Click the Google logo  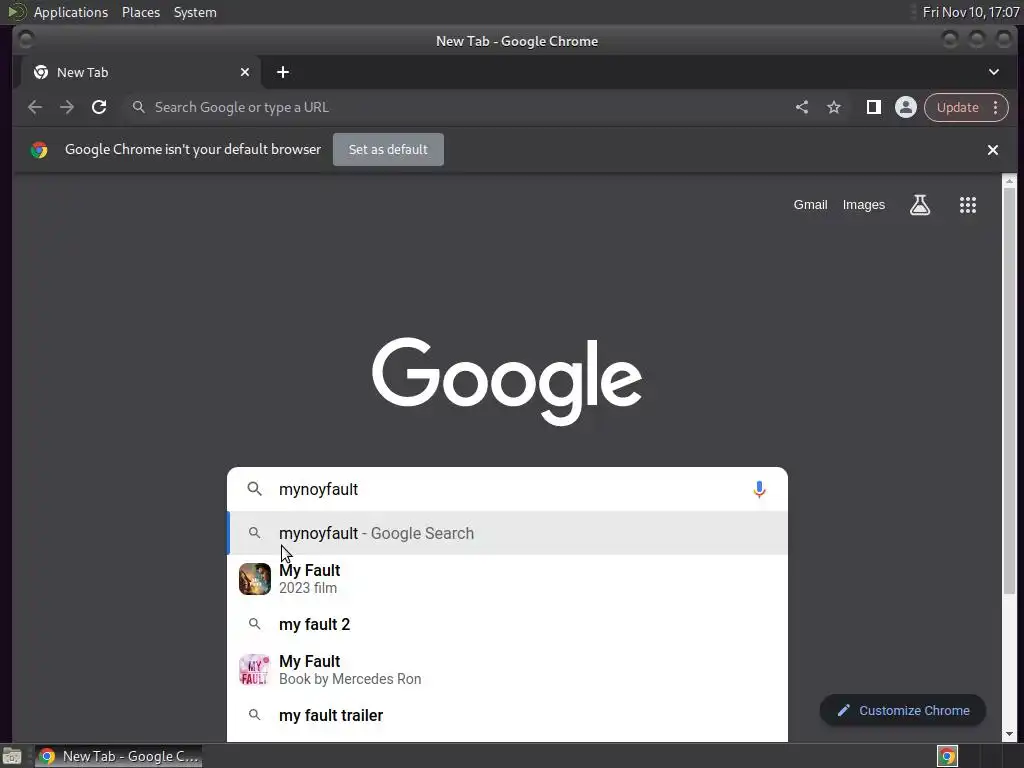point(507,381)
